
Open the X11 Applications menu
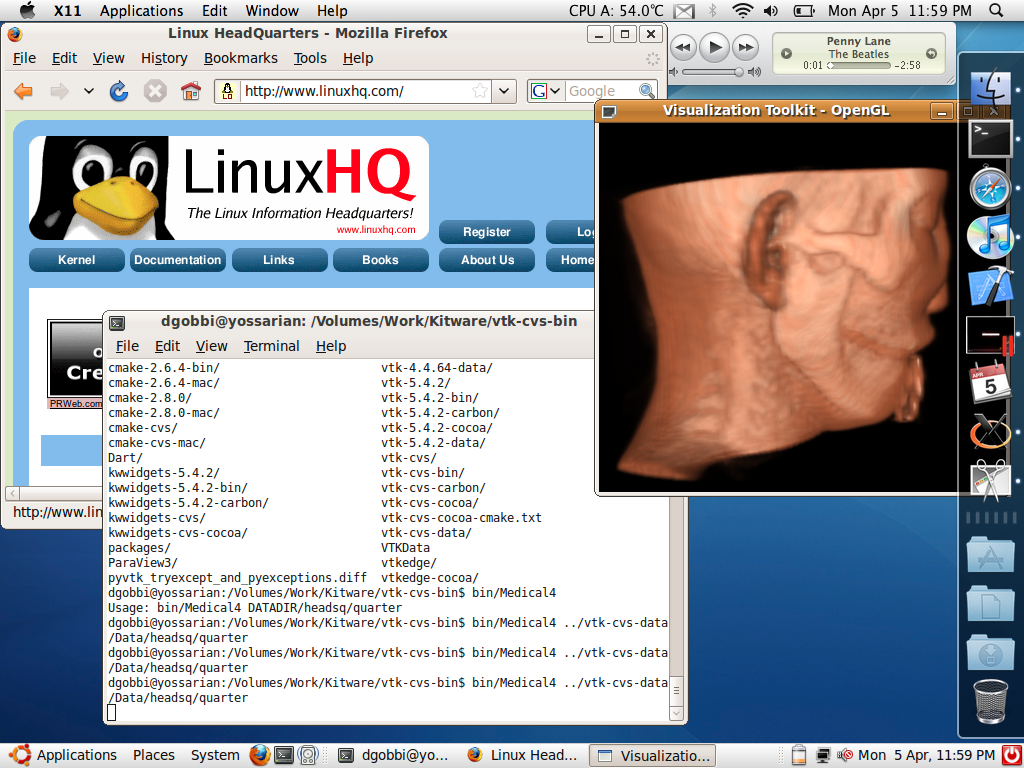click(141, 10)
